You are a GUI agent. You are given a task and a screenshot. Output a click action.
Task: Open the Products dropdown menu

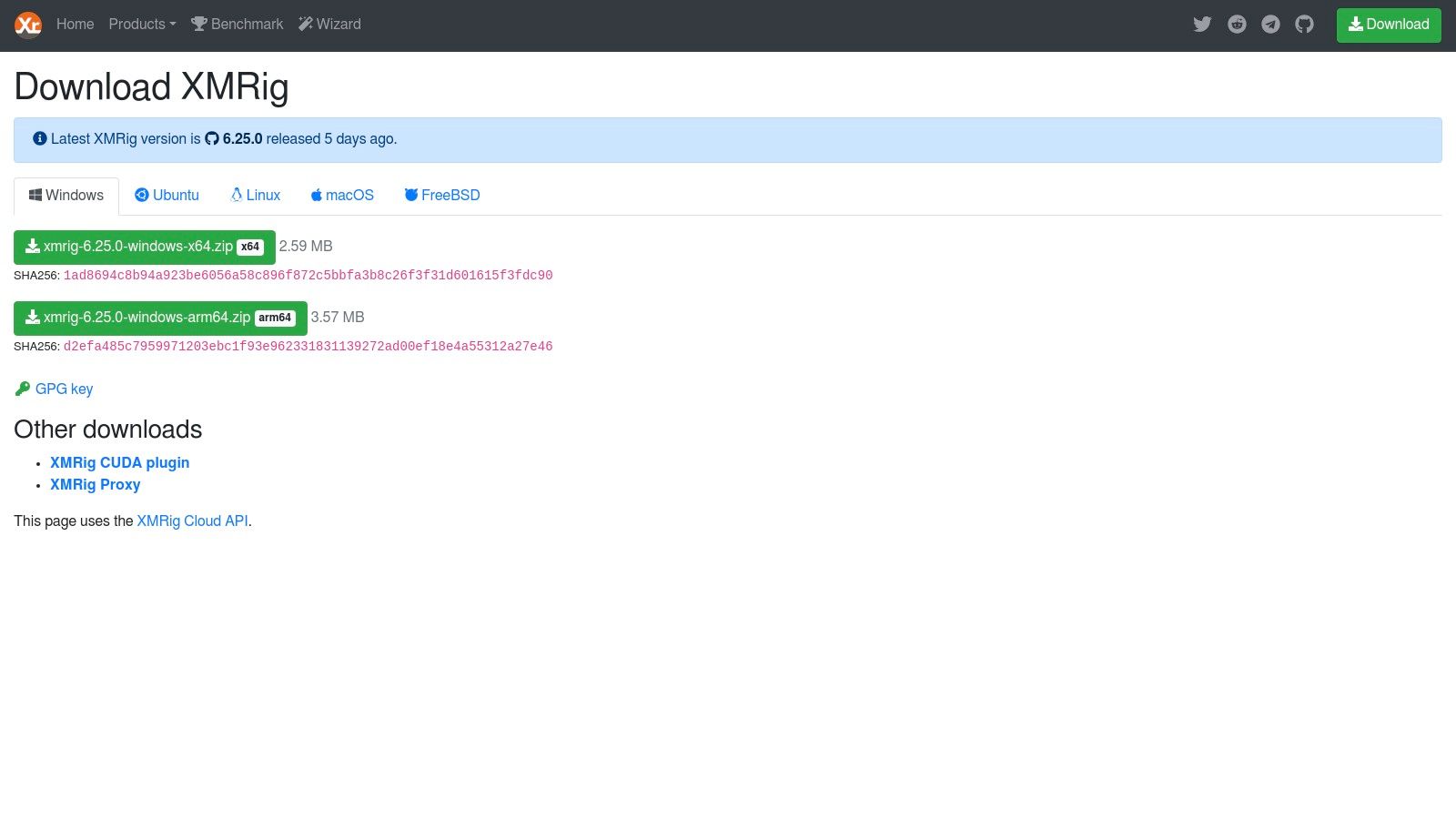click(x=141, y=25)
